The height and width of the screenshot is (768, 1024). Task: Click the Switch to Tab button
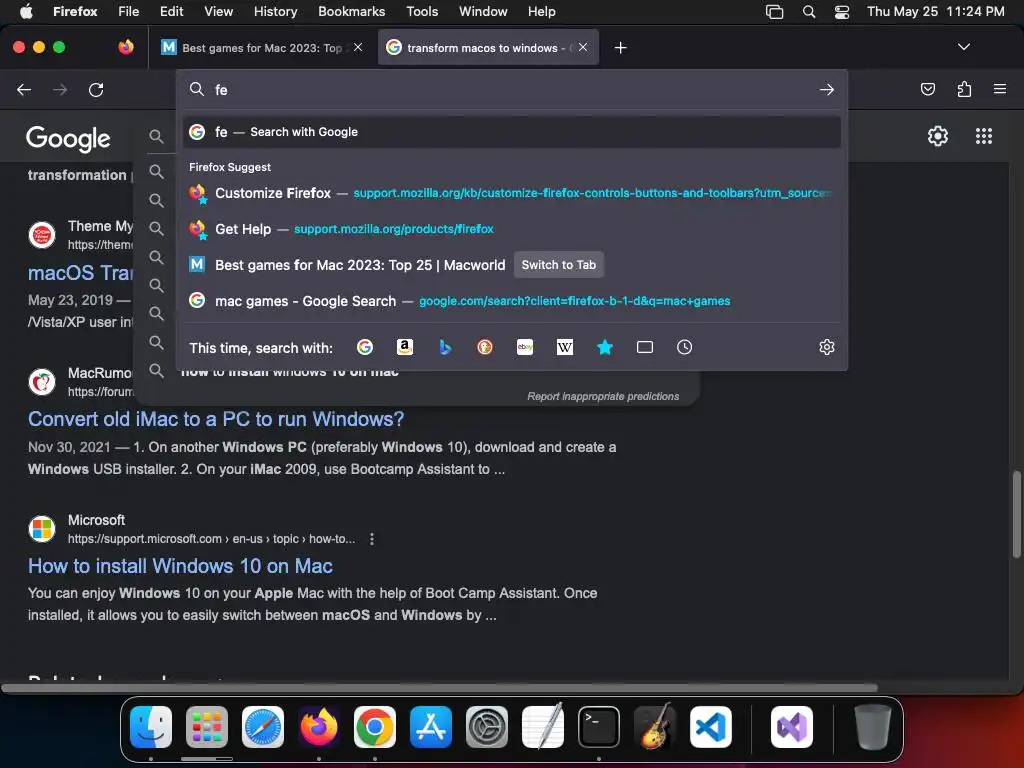click(558, 264)
